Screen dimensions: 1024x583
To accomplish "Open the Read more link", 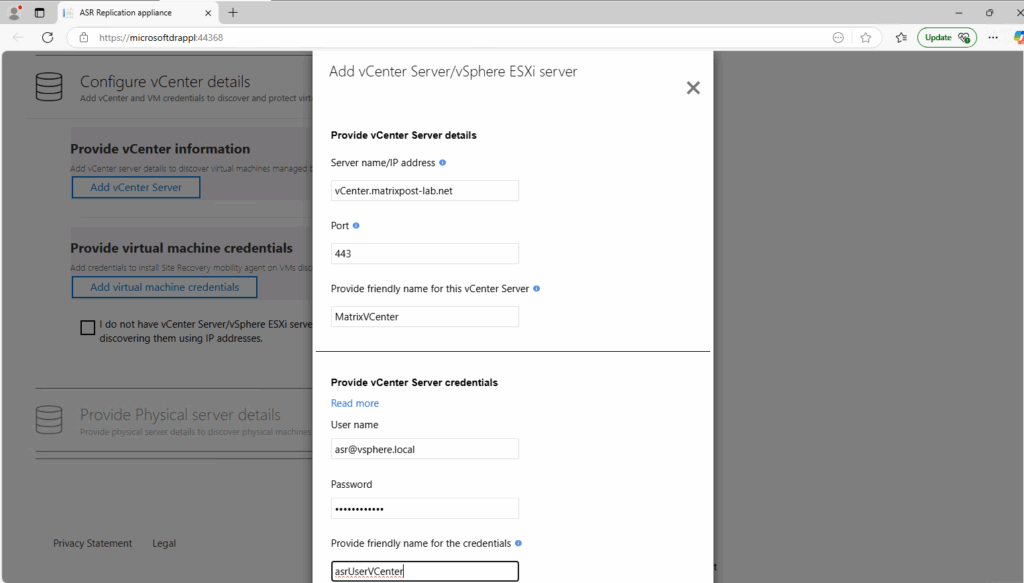I will (355, 403).
